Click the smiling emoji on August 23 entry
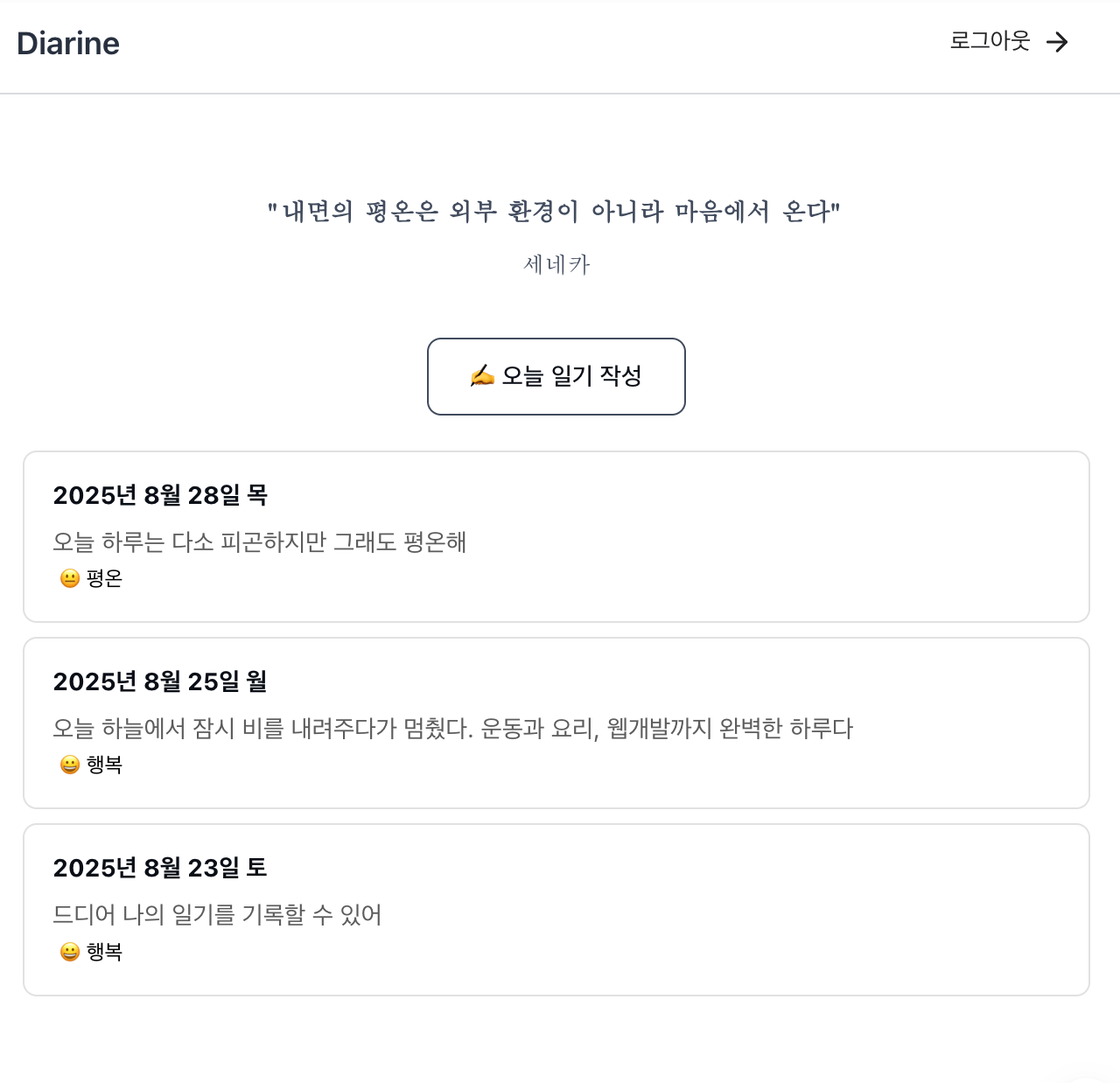1120x1083 pixels. pos(70,952)
